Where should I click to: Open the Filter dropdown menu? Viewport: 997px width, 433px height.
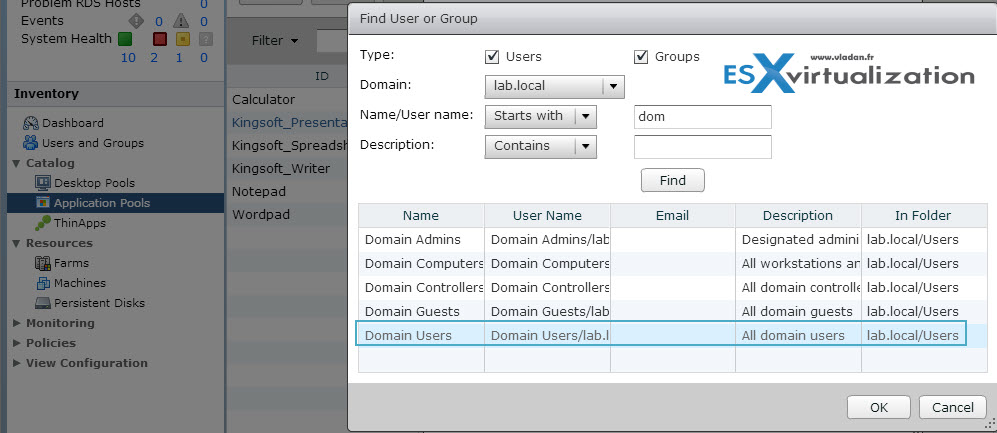[275, 41]
